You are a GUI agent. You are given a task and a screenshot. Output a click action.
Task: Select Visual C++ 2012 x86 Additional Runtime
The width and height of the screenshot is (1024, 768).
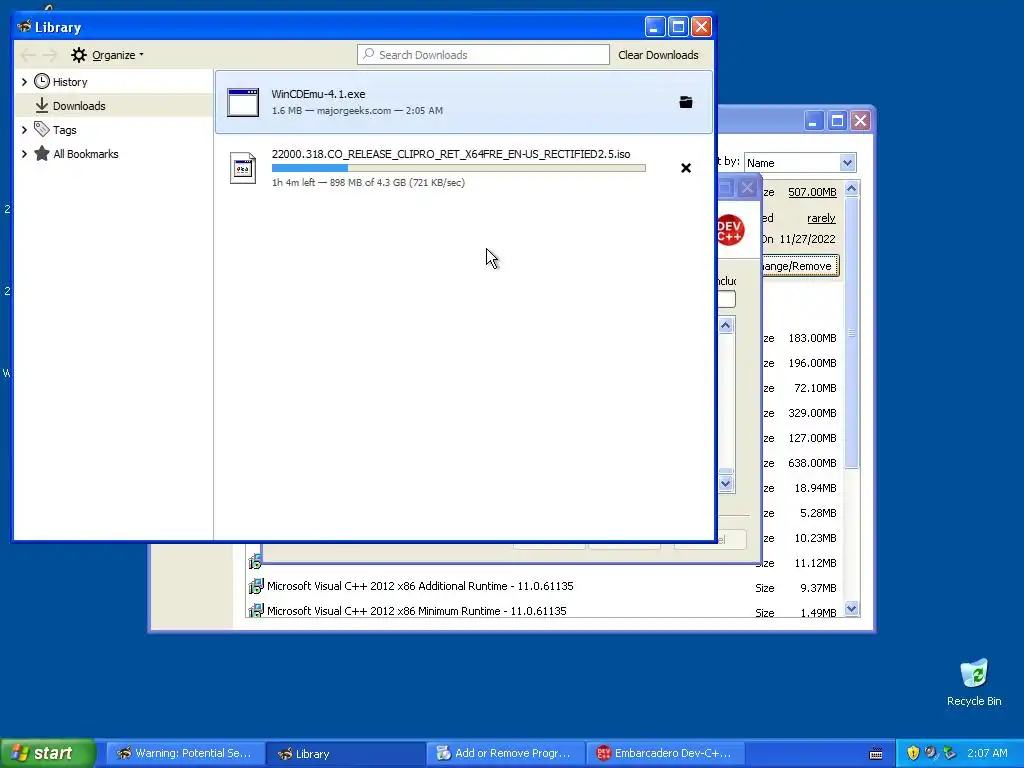pyautogui.click(x=420, y=586)
